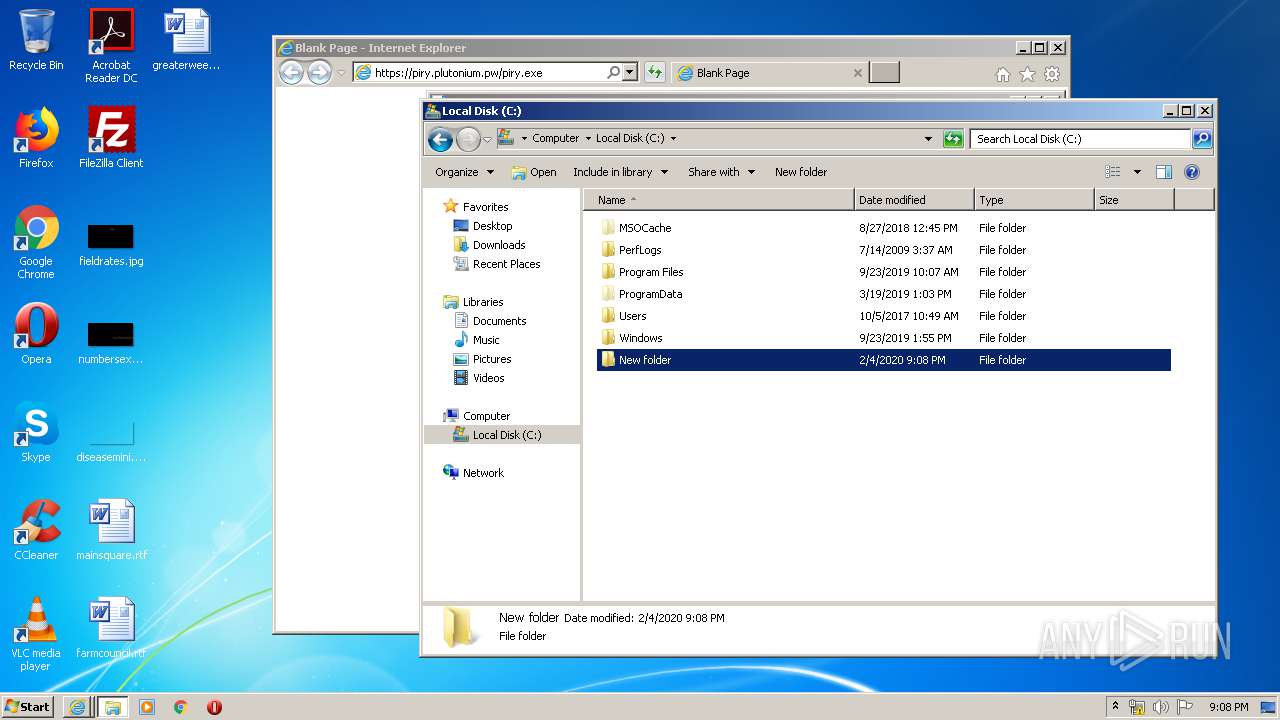Launch Firefox from desktop

point(36,138)
